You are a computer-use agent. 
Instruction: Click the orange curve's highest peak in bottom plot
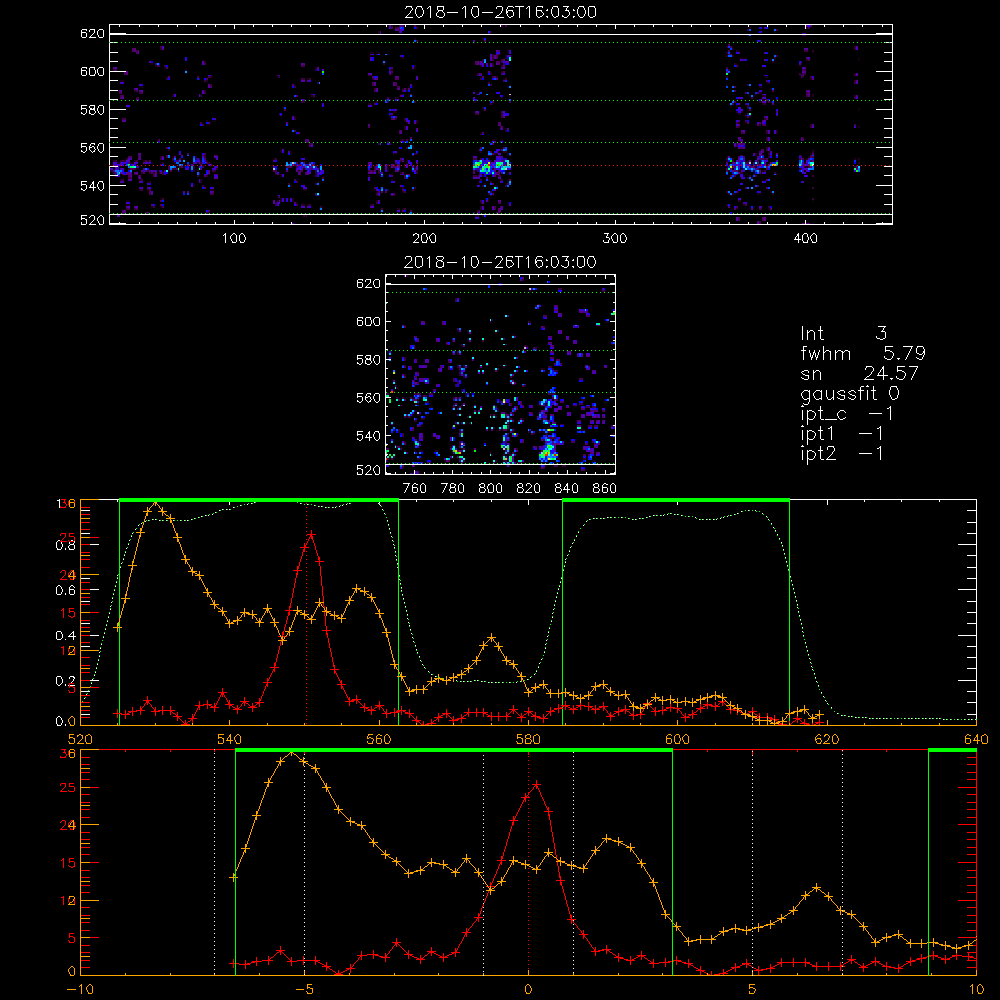[291, 753]
